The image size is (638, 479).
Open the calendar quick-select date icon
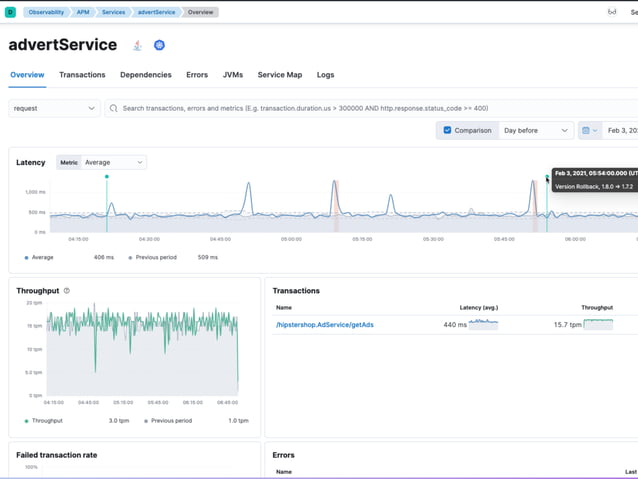[588, 130]
